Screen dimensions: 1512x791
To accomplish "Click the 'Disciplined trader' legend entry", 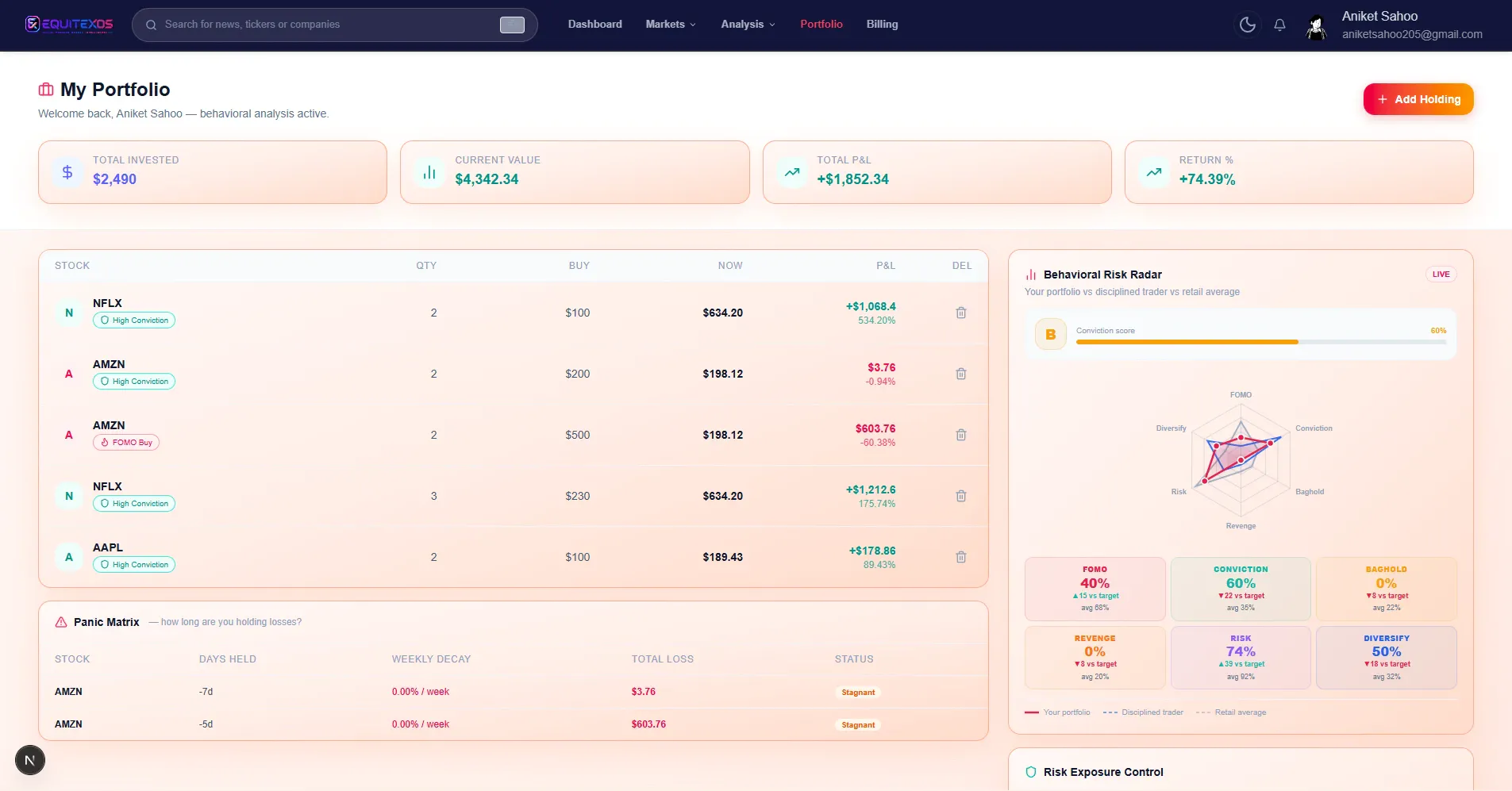I will coord(1143,712).
